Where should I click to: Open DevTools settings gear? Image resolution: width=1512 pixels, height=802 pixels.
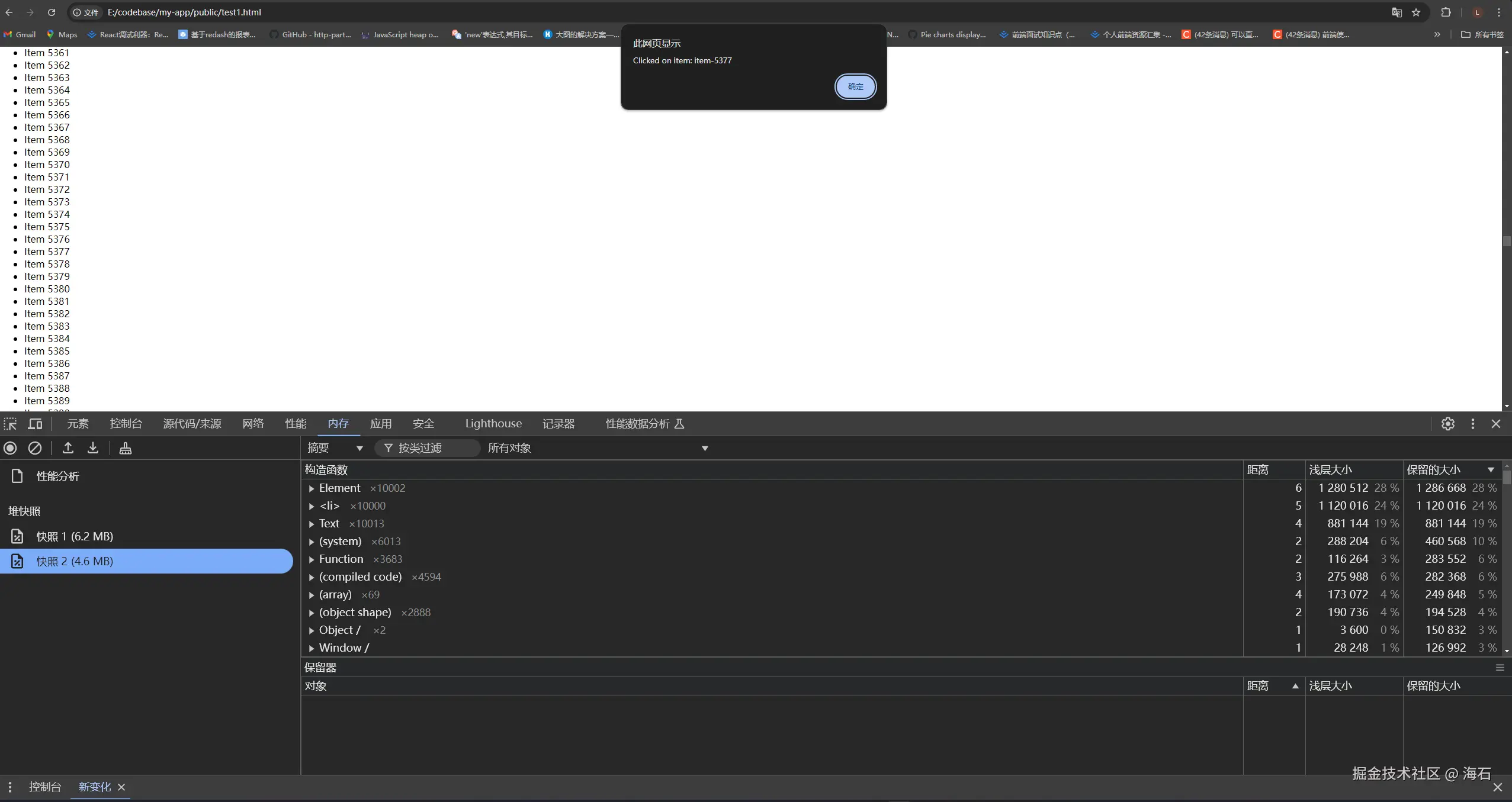(x=1447, y=424)
